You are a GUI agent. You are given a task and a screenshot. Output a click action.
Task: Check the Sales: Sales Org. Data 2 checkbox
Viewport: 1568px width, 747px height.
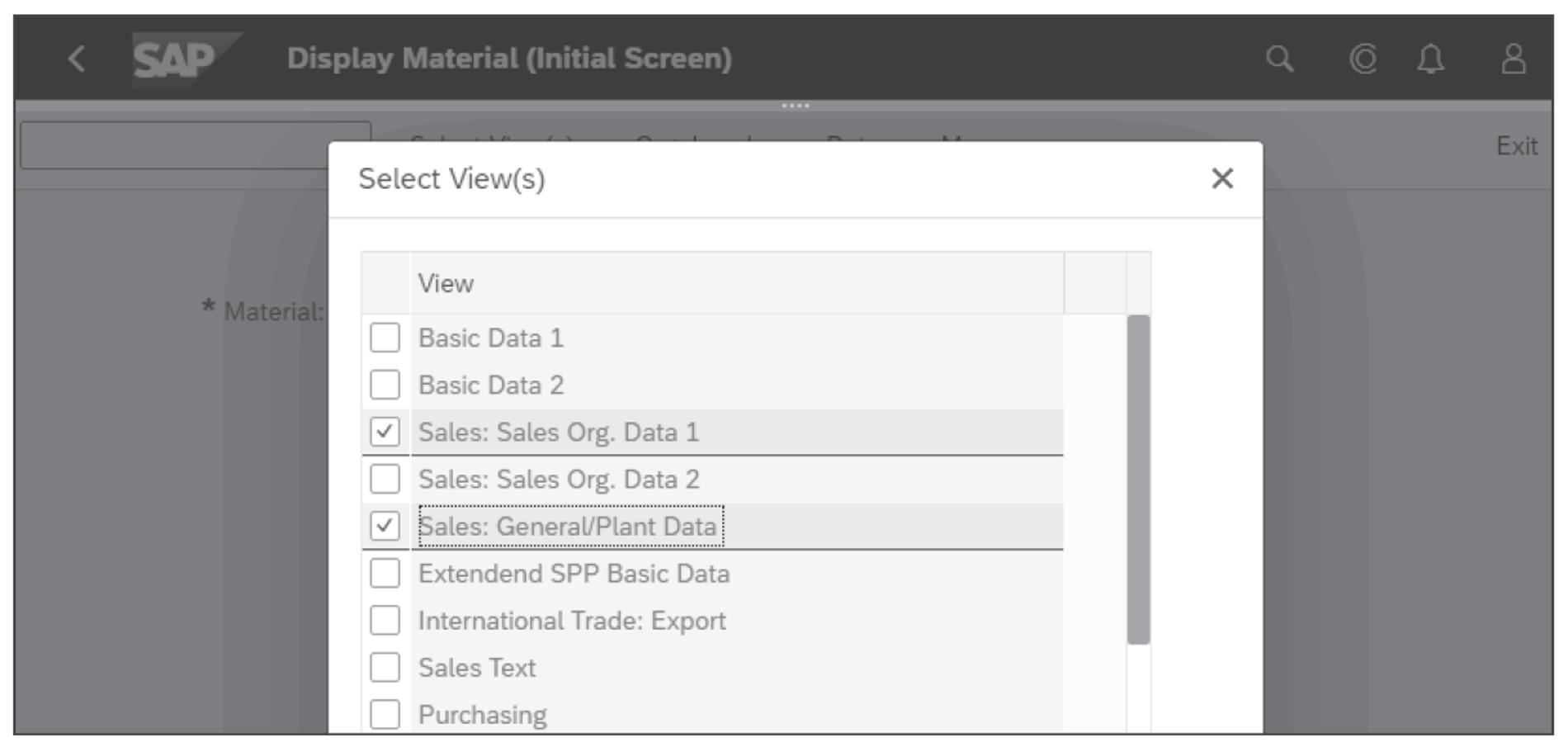(x=385, y=479)
